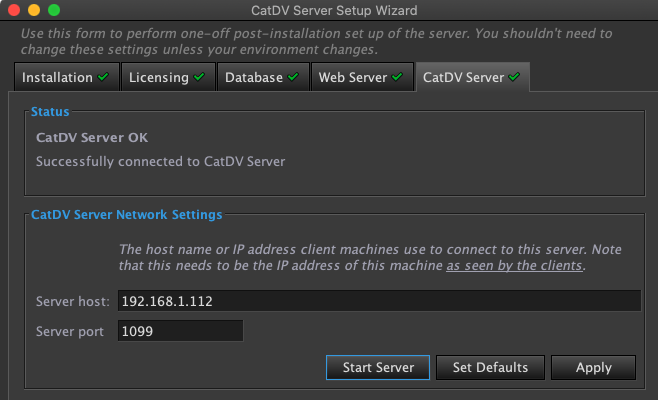Click the Set Defaults button
Image resolution: width=658 pixels, height=400 pixels.
tap(490, 367)
